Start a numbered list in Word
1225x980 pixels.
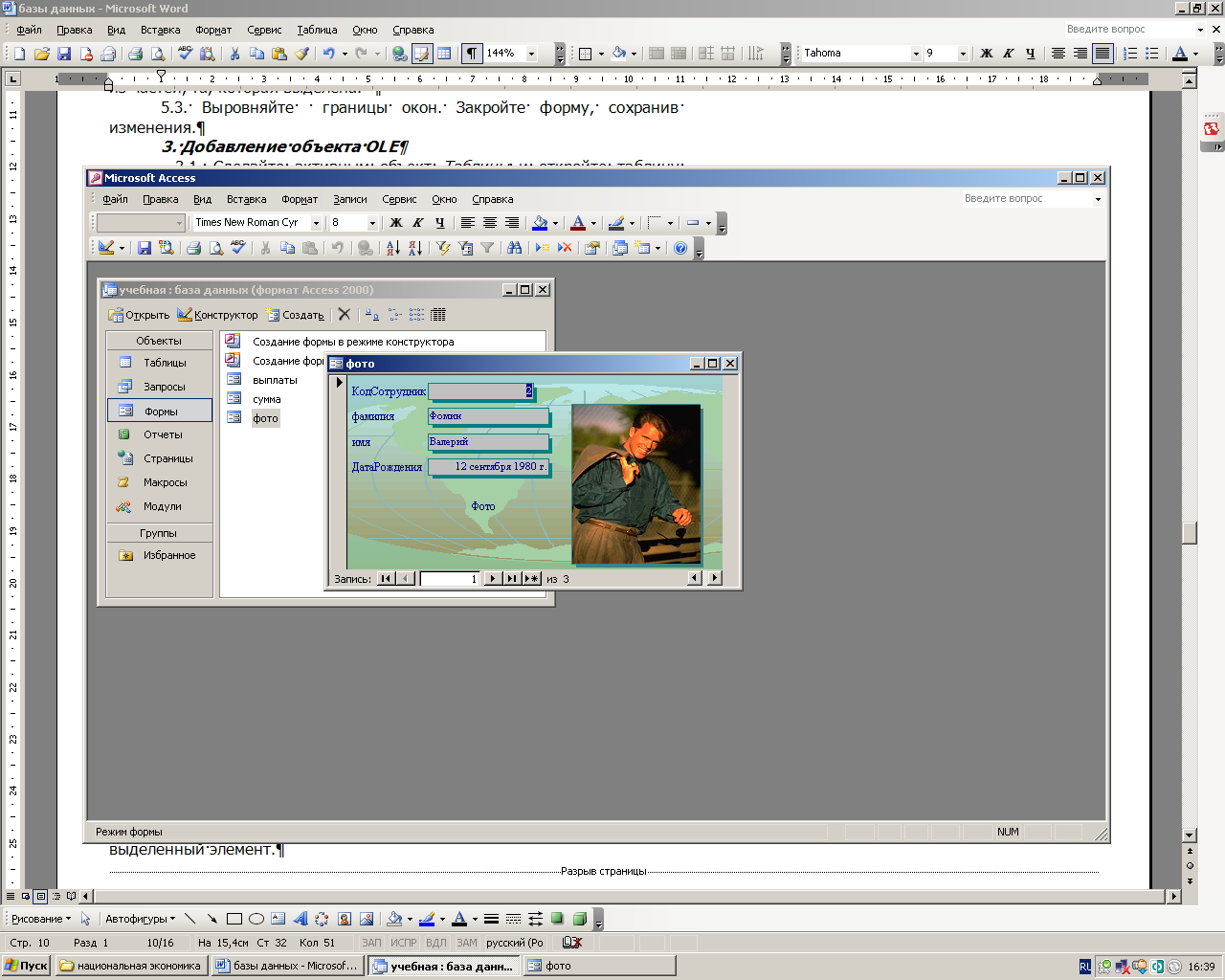point(1130,54)
